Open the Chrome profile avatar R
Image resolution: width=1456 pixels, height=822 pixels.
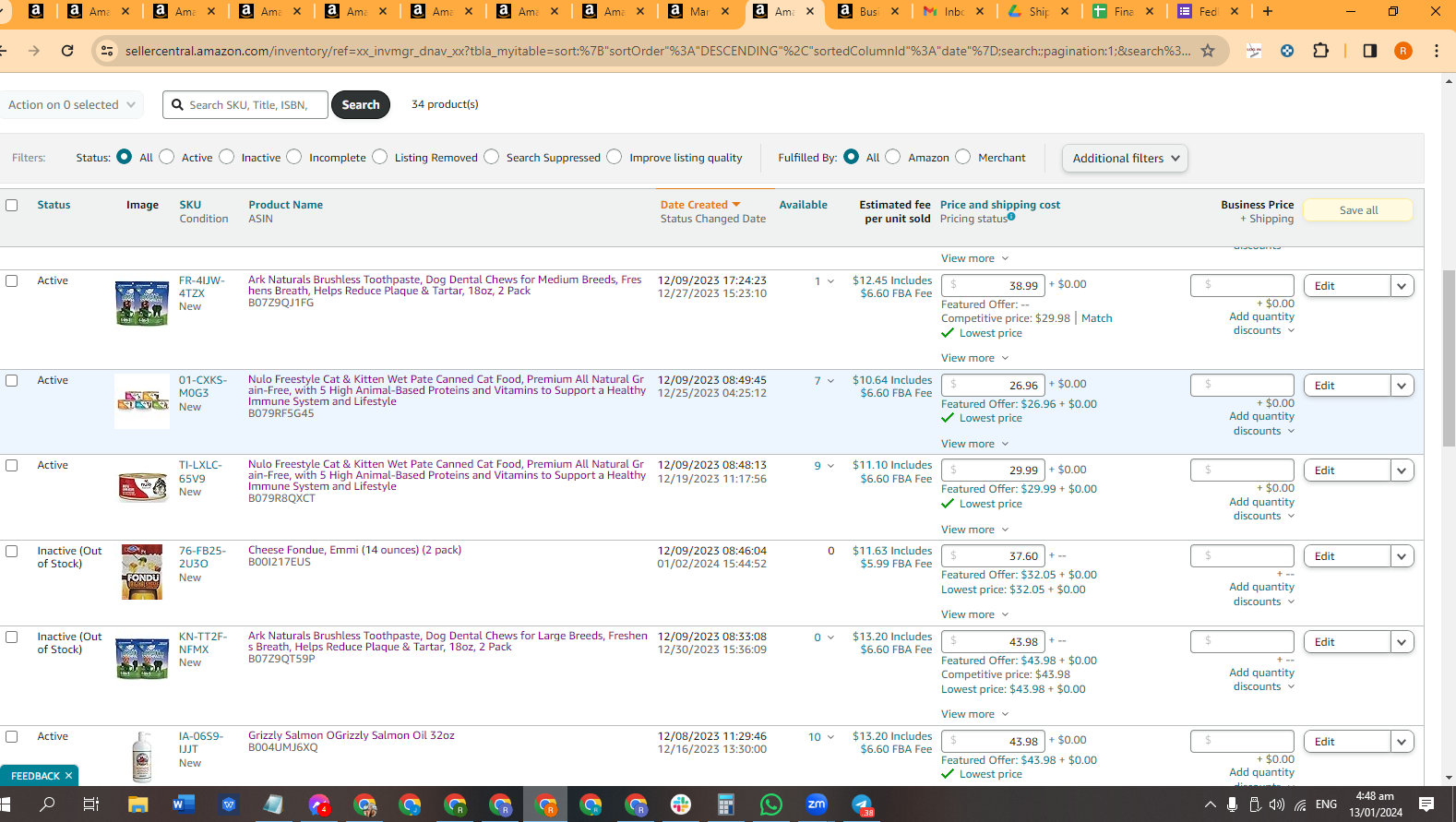click(x=1403, y=51)
